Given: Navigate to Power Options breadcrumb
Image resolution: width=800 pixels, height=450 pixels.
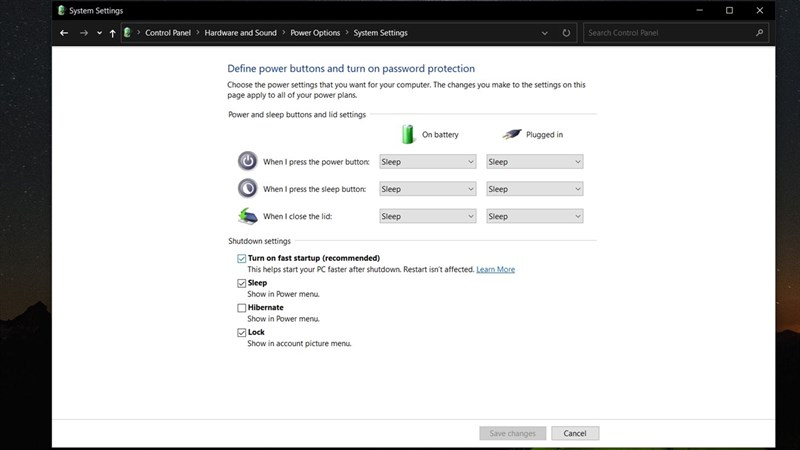Looking at the screenshot, I should coord(315,33).
